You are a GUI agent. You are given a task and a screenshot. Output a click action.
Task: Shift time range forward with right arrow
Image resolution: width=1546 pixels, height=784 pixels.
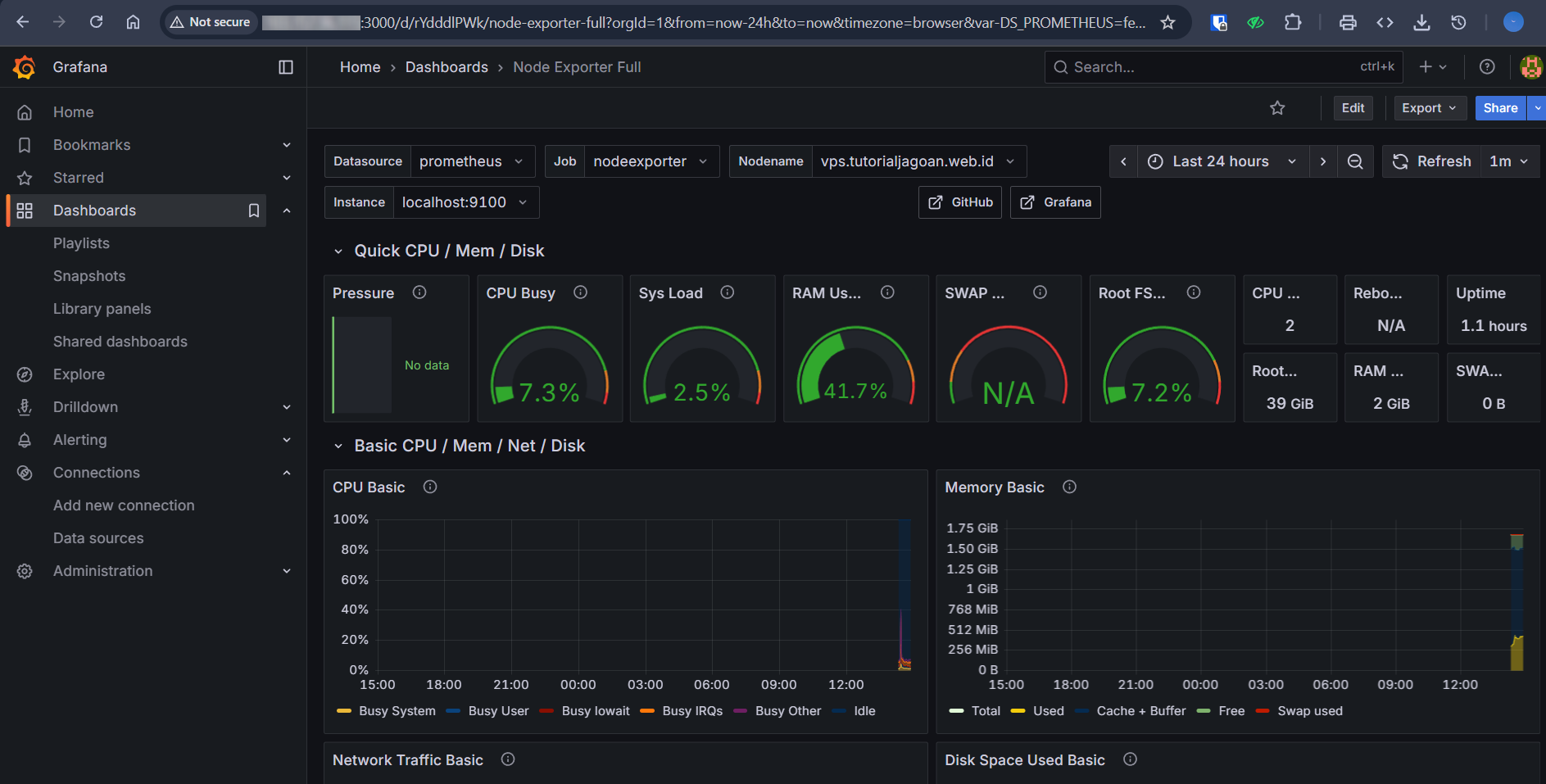pos(1322,161)
